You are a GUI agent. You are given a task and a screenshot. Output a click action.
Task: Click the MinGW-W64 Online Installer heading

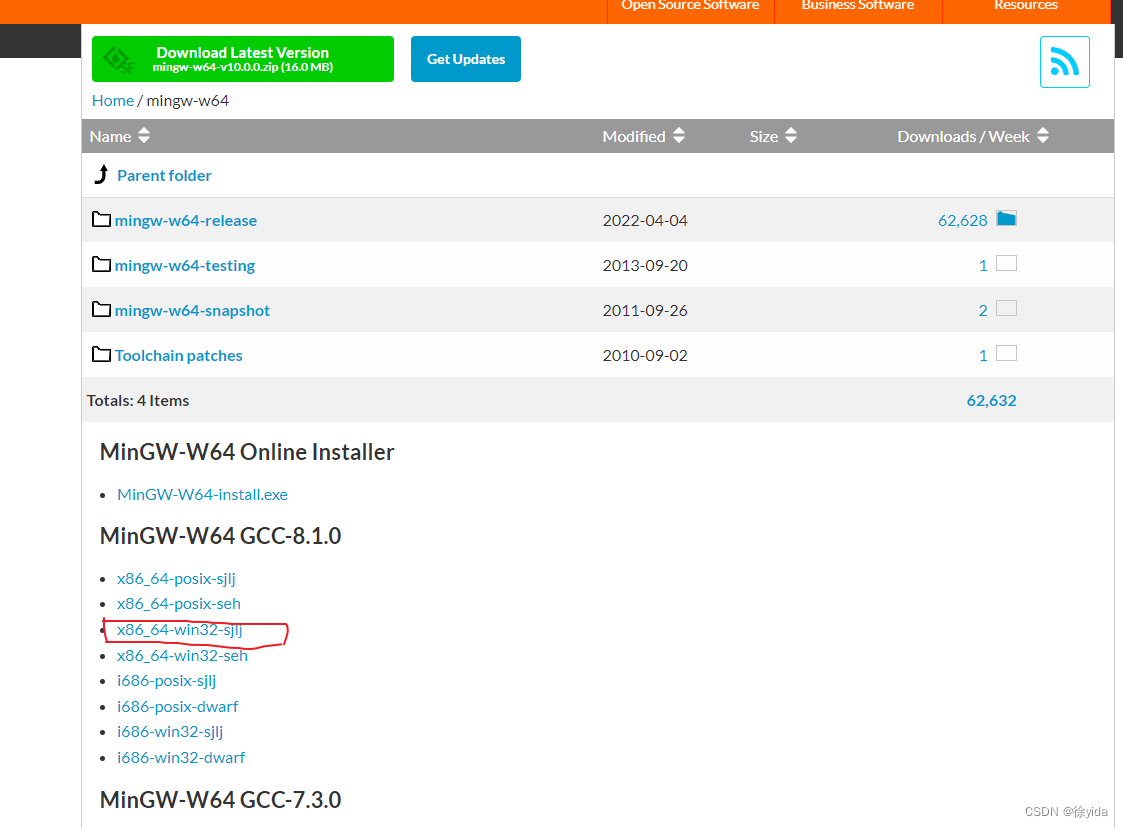[x=247, y=452]
